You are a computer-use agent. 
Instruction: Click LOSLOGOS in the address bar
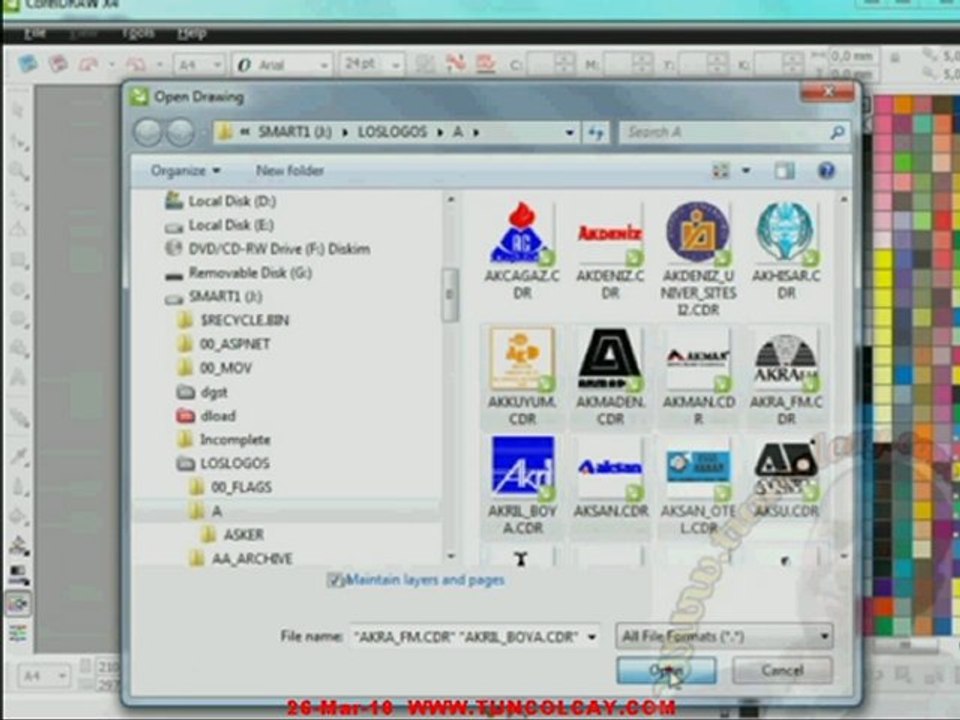coord(392,132)
